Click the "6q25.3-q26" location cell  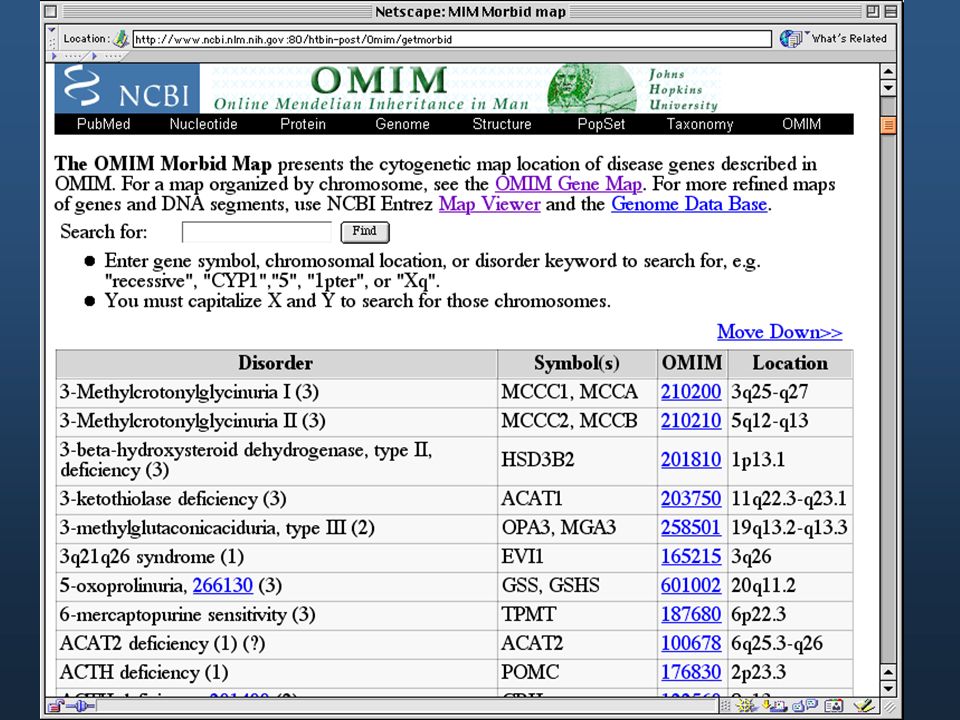[x=790, y=644]
